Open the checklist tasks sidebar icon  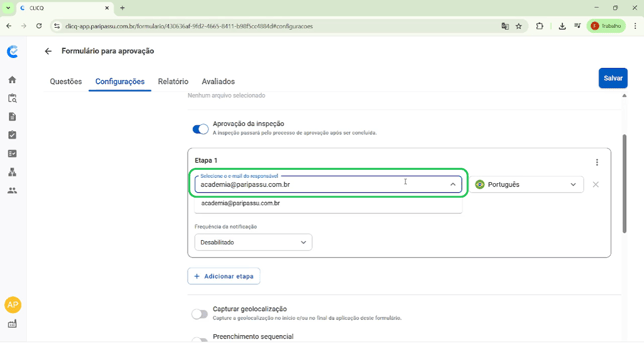pyautogui.click(x=12, y=135)
